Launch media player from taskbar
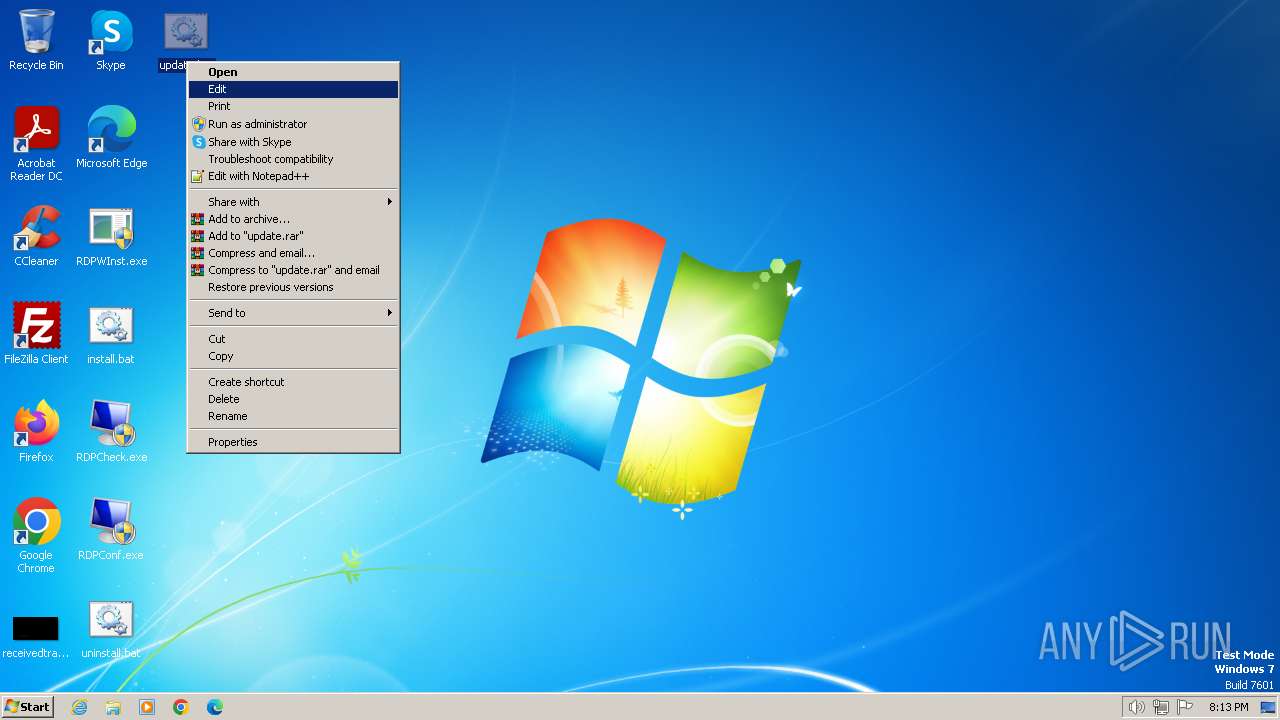 click(x=147, y=707)
